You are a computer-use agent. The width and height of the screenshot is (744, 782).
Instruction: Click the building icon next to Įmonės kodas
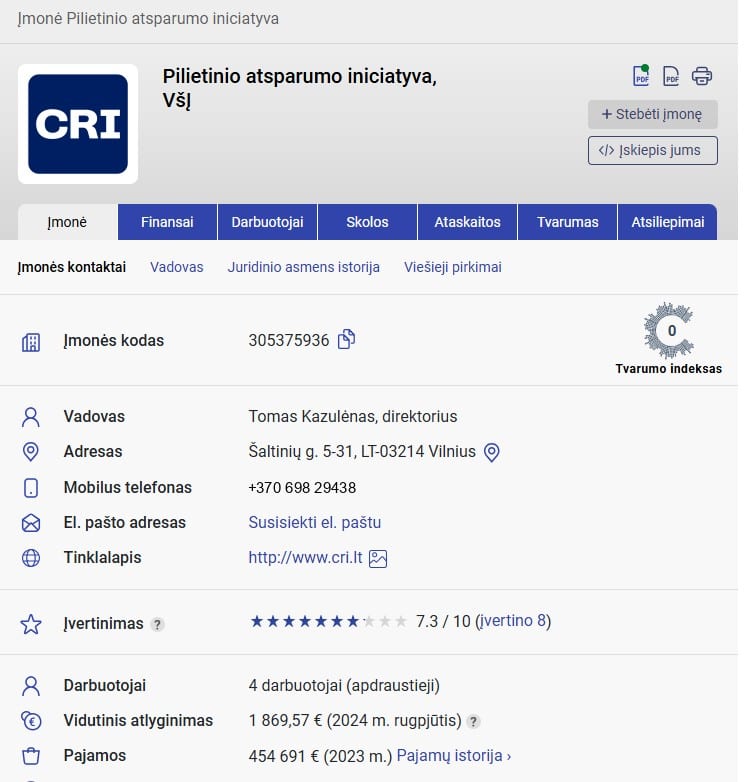coord(31,342)
